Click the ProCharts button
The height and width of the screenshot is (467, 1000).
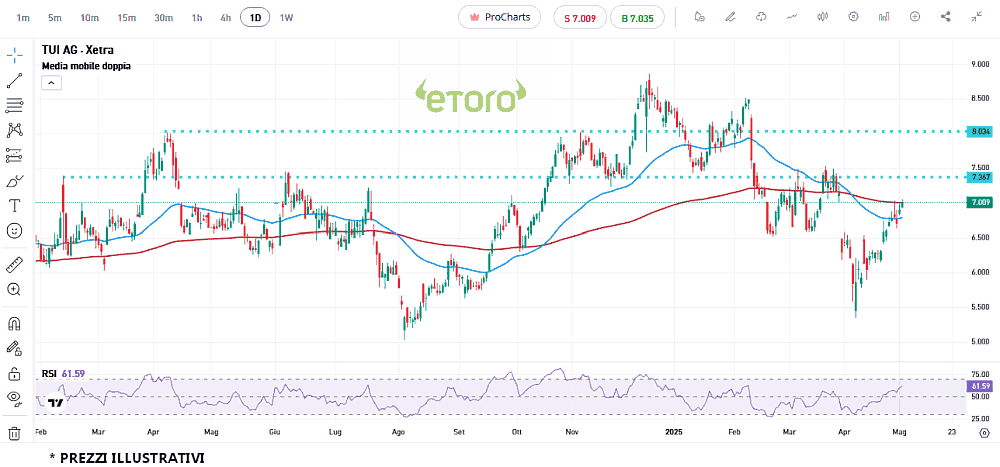499,17
